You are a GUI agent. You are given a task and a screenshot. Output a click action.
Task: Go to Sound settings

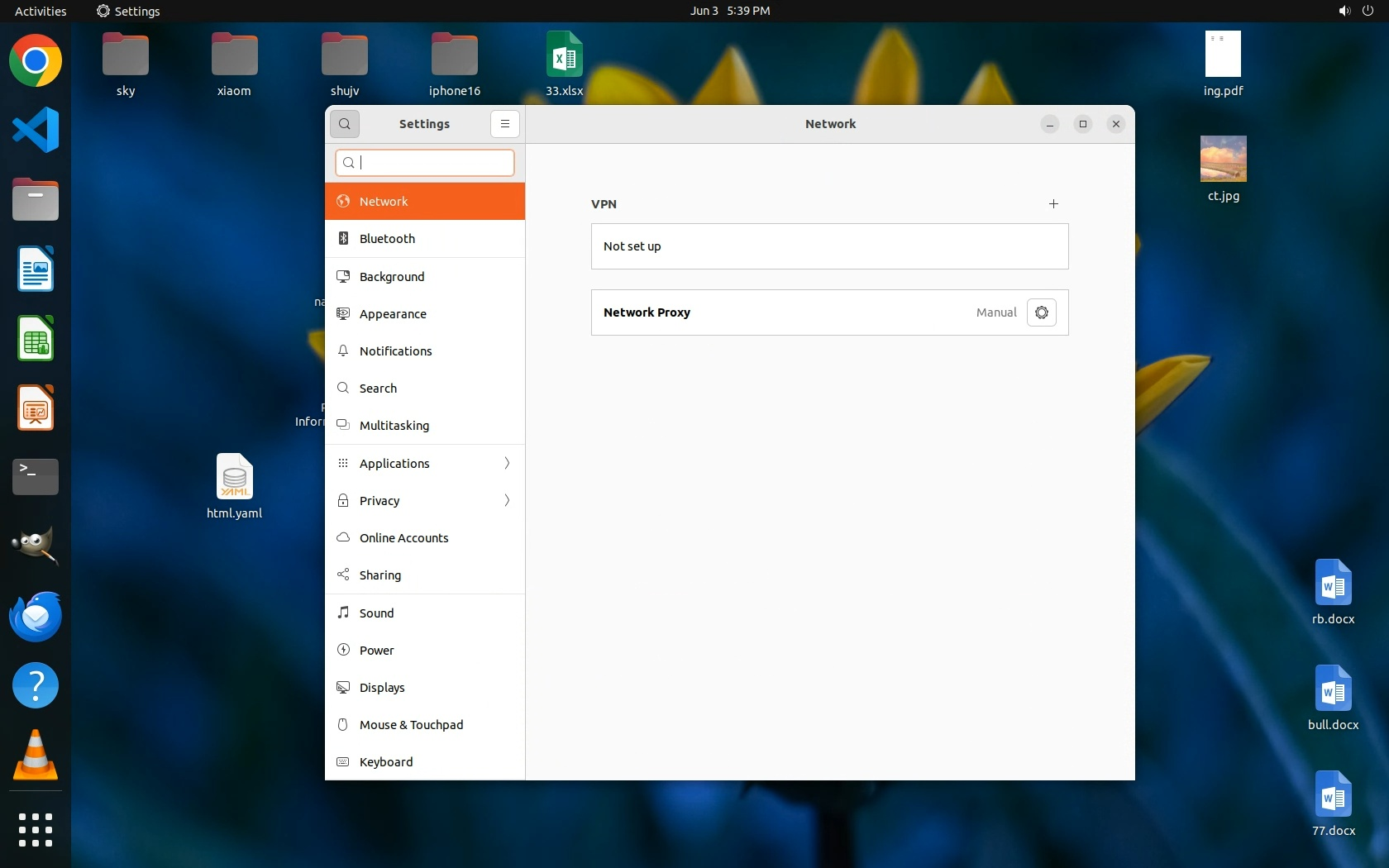(x=425, y=613)
